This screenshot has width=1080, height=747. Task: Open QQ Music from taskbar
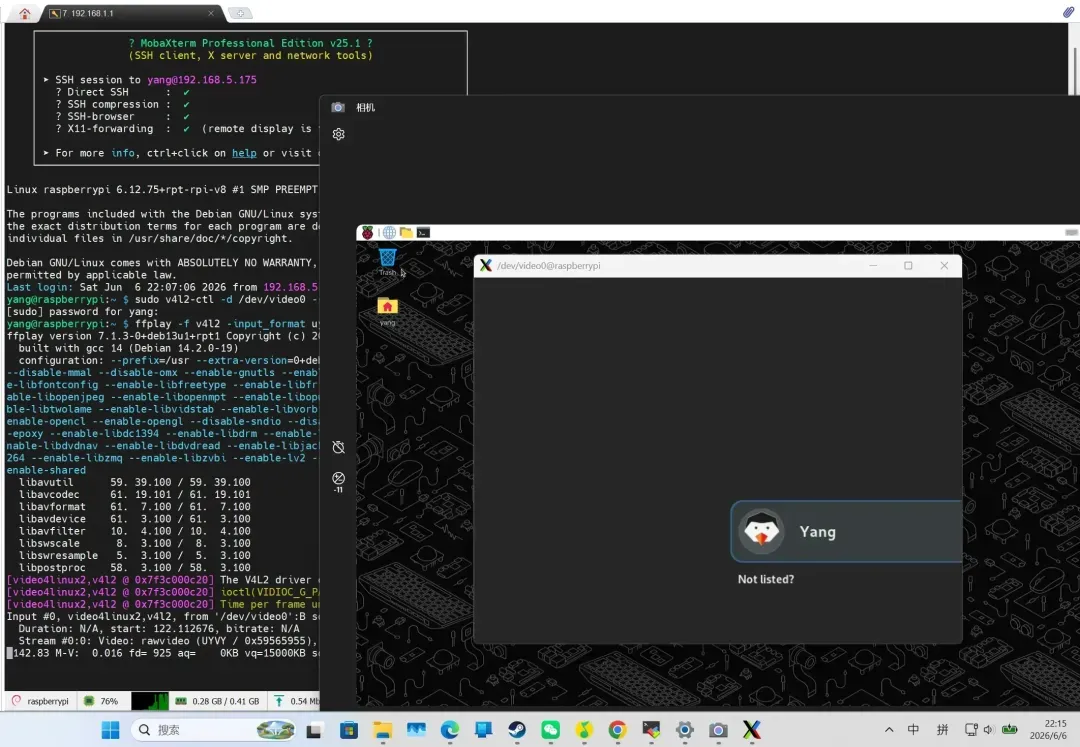tap(584, 730)
